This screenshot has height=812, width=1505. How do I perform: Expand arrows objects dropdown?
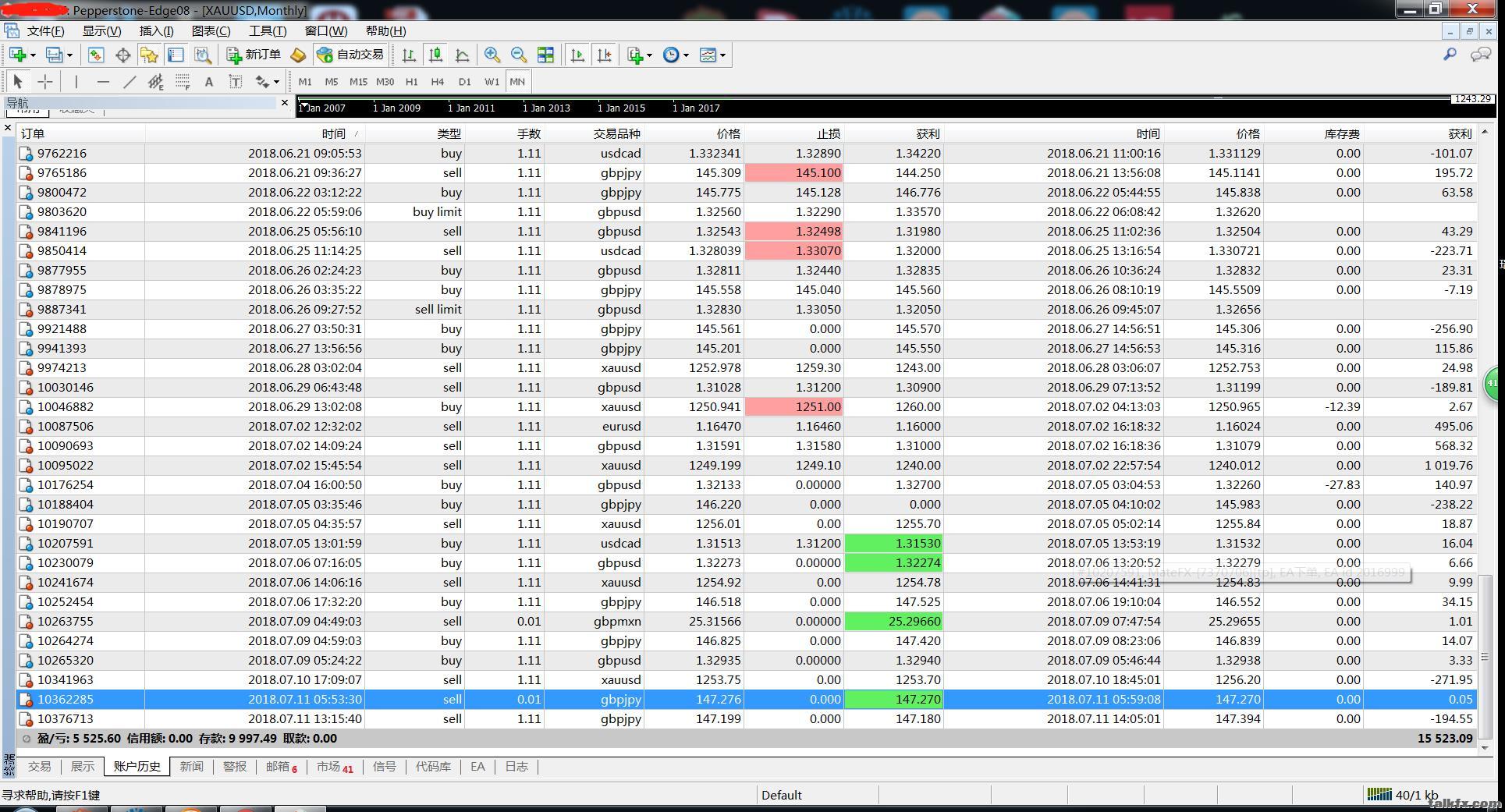pyautogui.click(x=276, y=81)
